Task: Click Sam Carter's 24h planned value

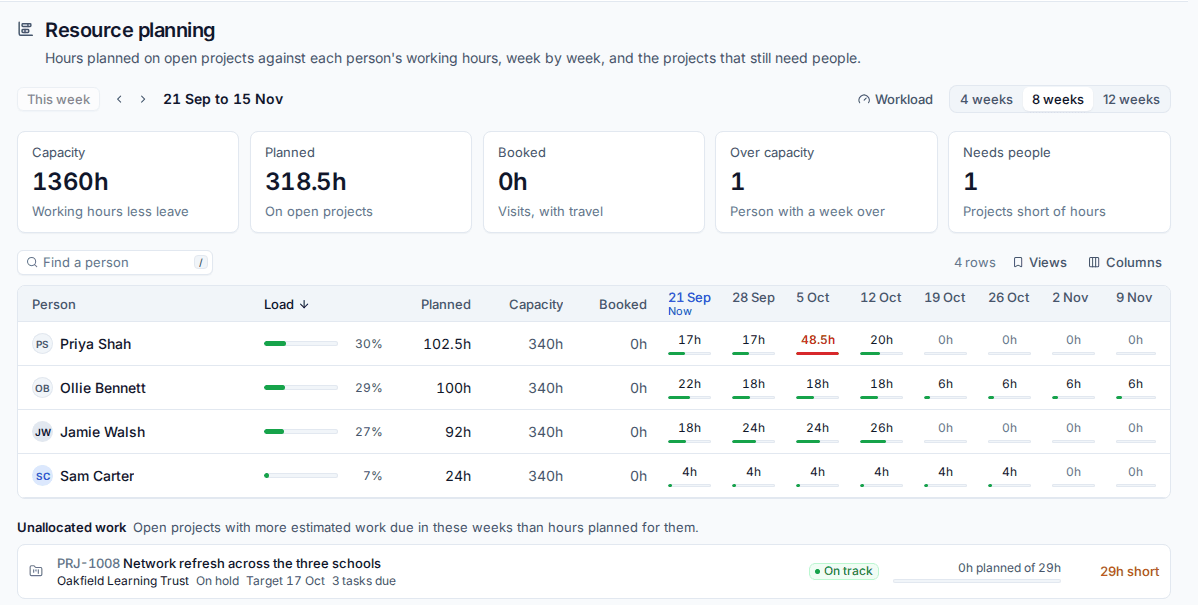Action: (x=458, y=477)
